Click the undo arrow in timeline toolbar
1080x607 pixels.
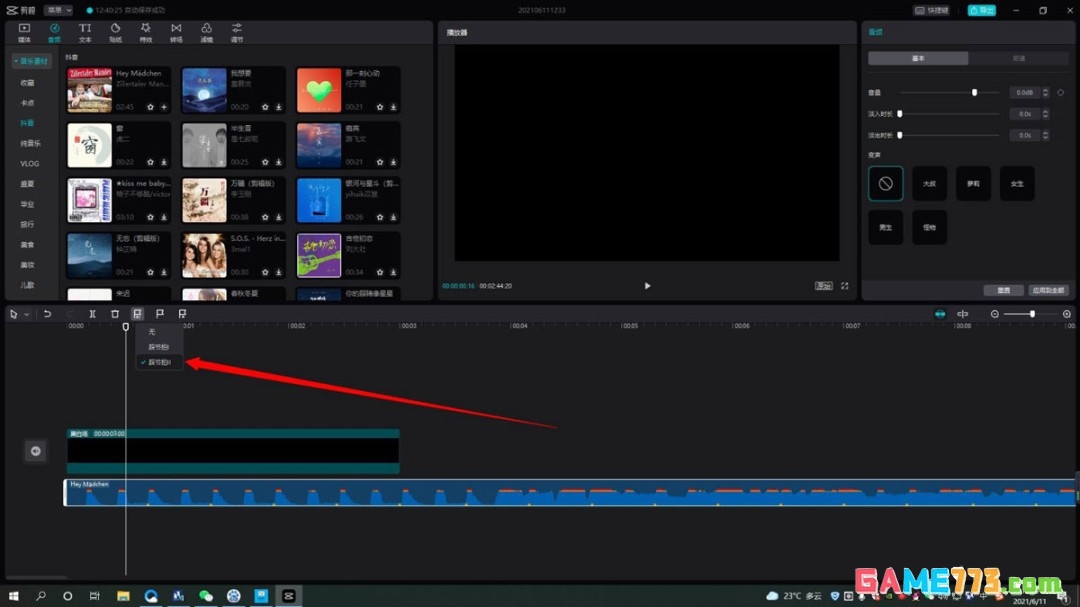48,314
